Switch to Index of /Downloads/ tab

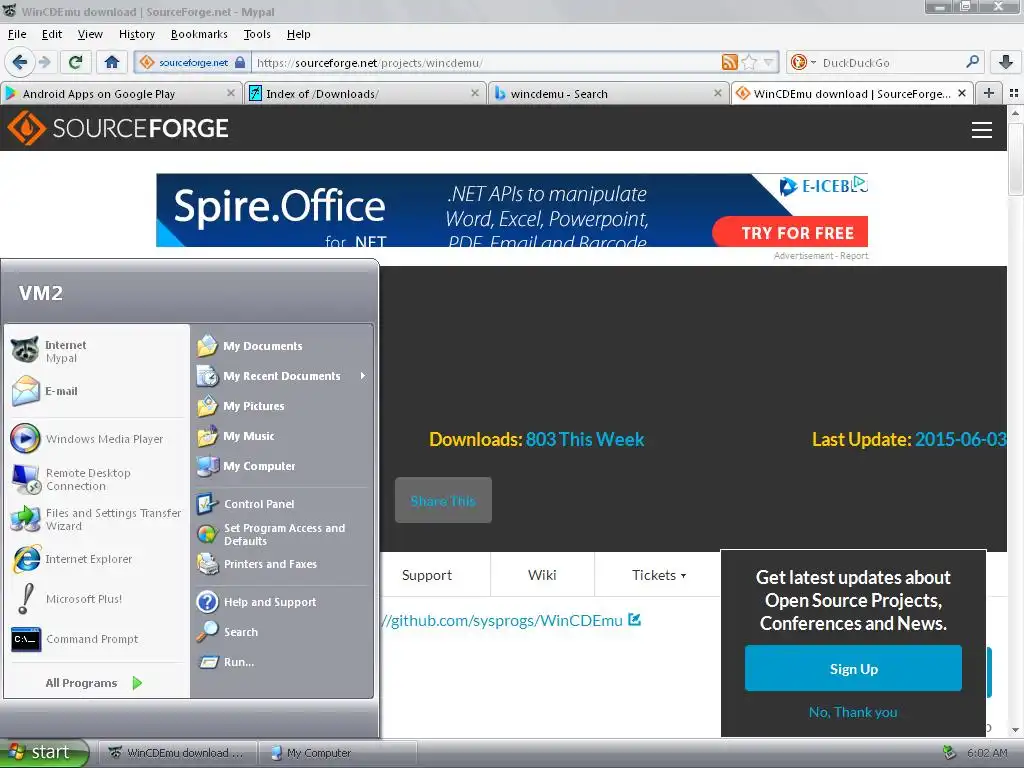point(365,93)
